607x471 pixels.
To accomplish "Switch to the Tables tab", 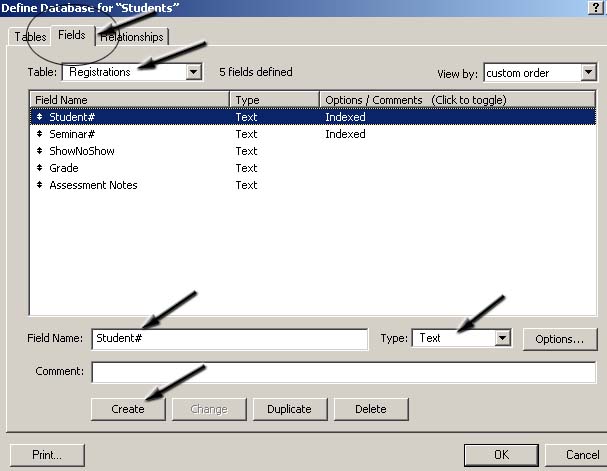I will pos(30,37).
